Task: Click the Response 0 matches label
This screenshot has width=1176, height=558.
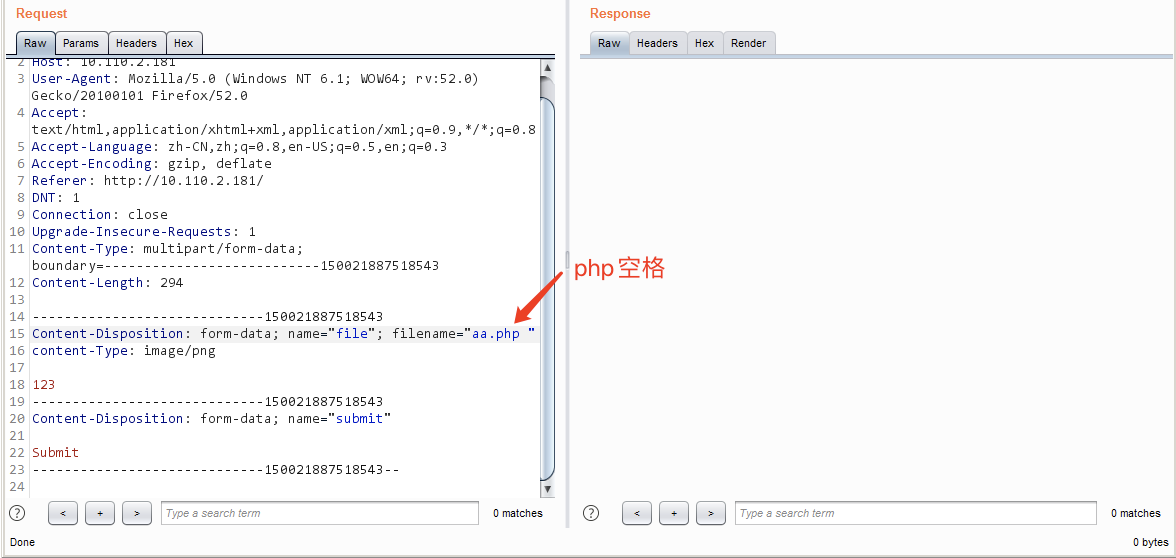Action: coord(1136,513)
